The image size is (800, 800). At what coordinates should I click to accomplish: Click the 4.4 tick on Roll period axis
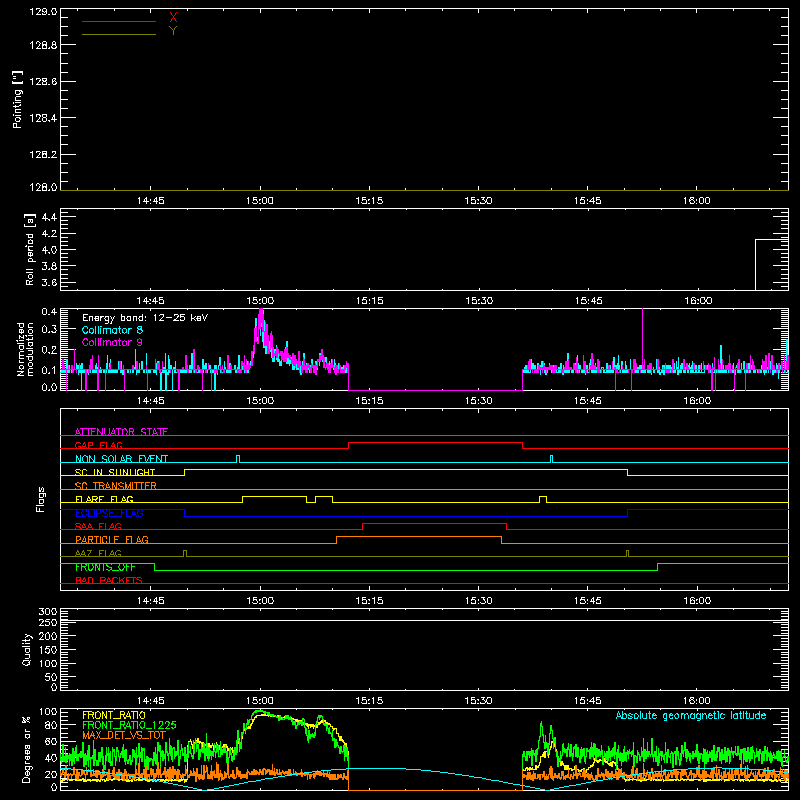[x=49, y=217]
